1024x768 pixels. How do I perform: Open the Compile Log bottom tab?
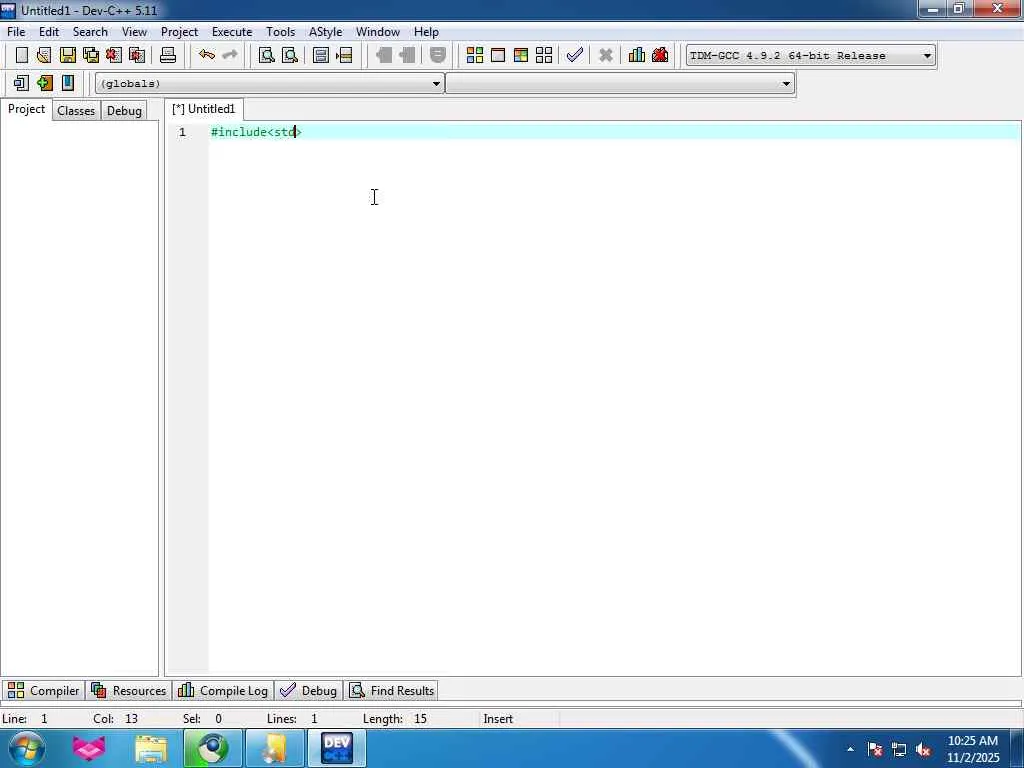click(223, 690)
